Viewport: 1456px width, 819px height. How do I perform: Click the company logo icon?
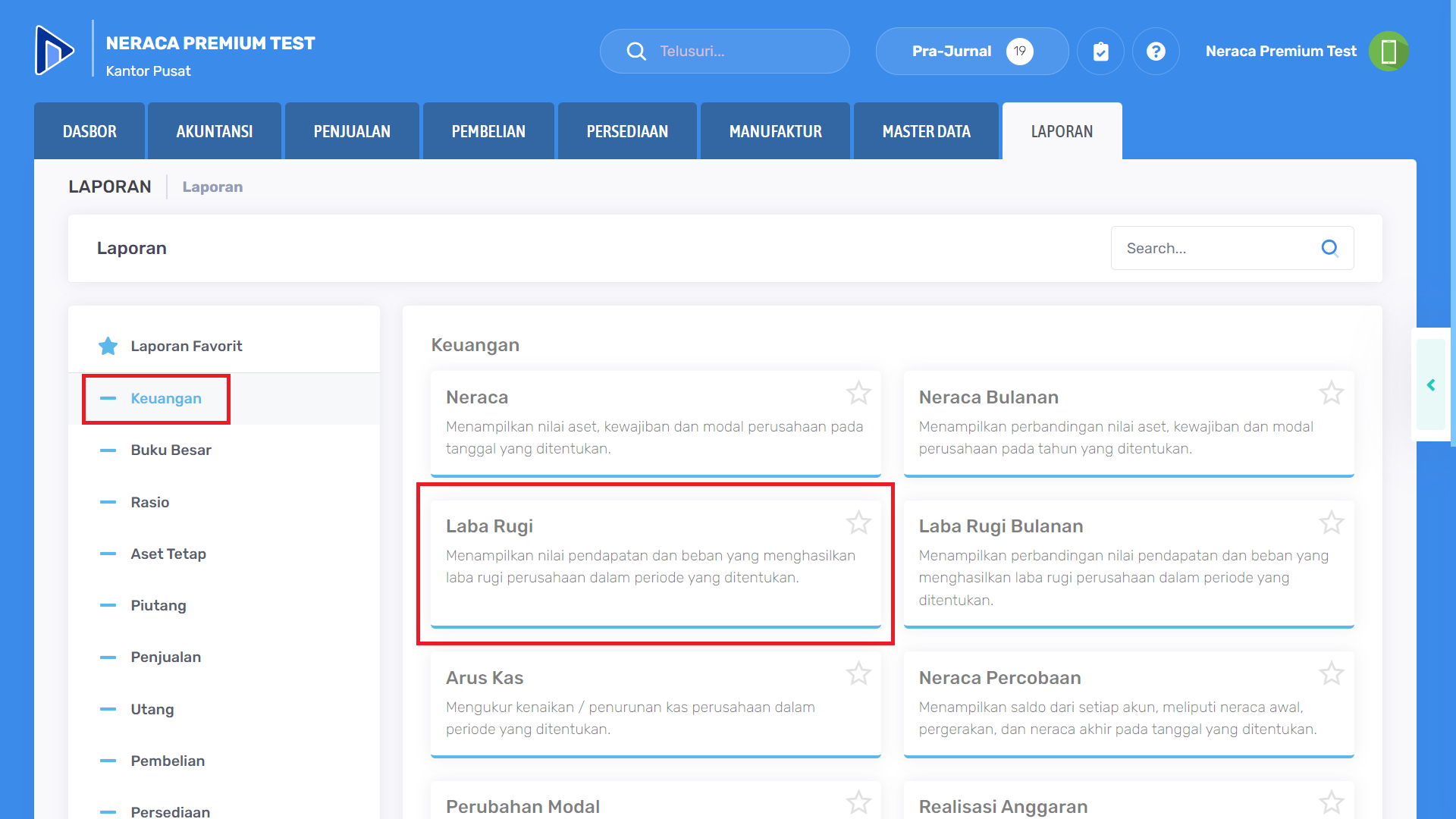pos(55,51)
